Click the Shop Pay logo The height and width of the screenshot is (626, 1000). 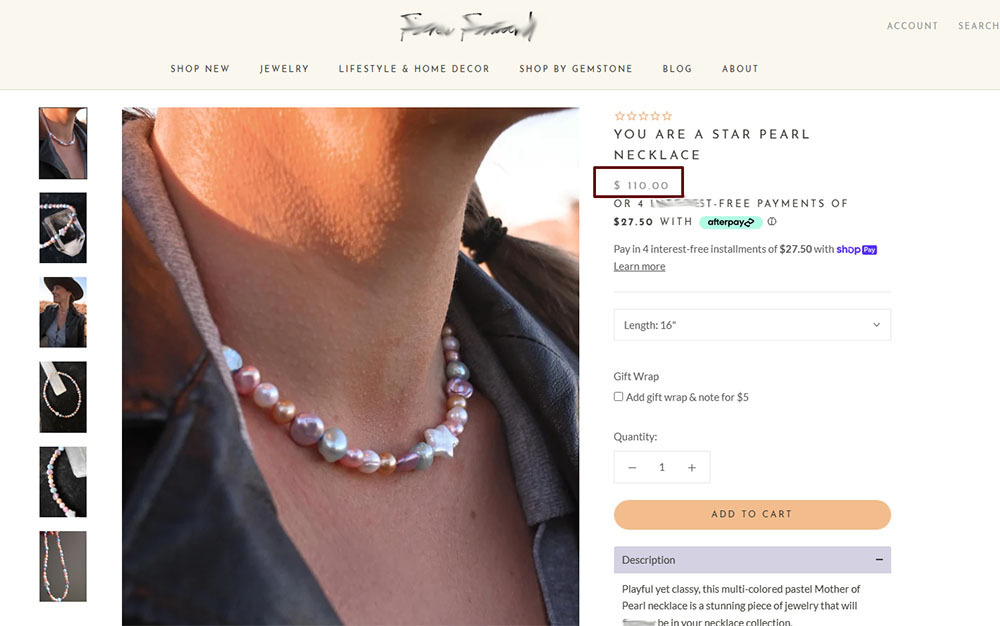pyautogui.click(x=857, y=249)
